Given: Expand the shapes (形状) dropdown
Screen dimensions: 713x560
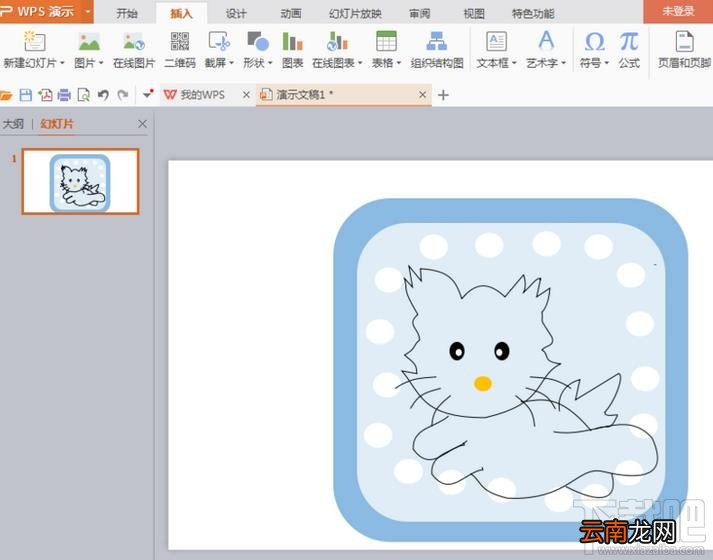Looking at the screenshot, I should point(270,63).
